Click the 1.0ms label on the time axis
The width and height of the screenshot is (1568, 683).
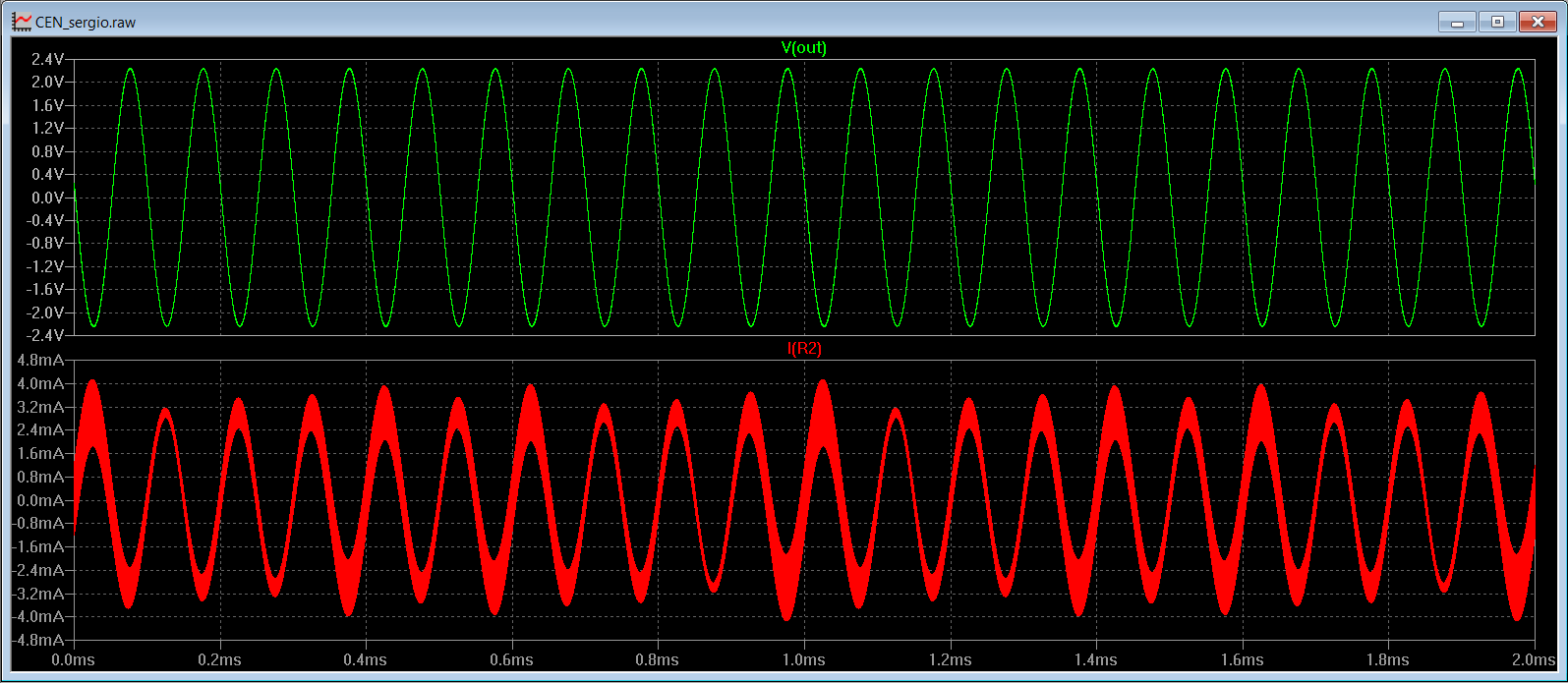click(803, 660)
